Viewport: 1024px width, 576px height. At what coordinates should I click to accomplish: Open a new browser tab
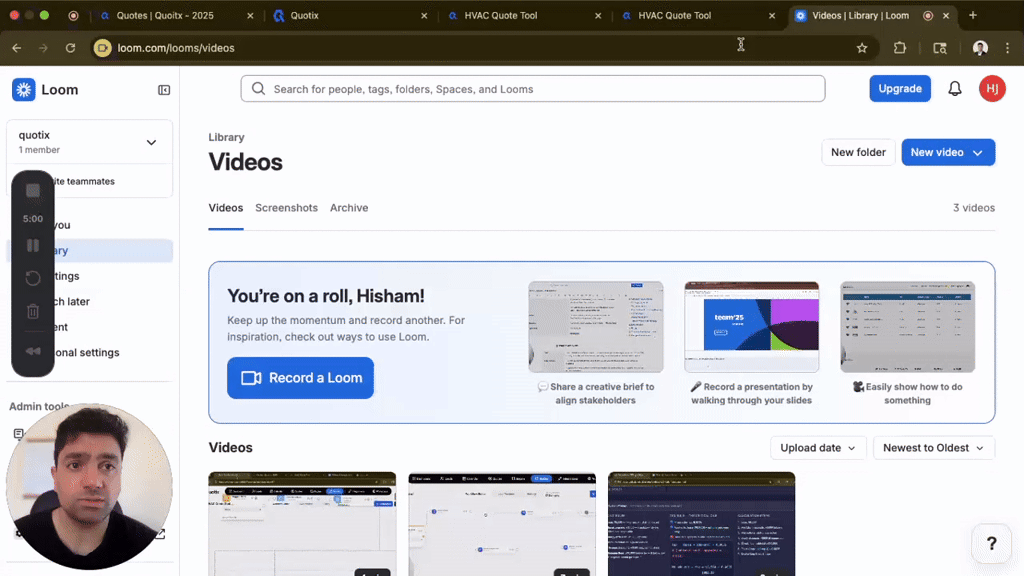(973, 15)
